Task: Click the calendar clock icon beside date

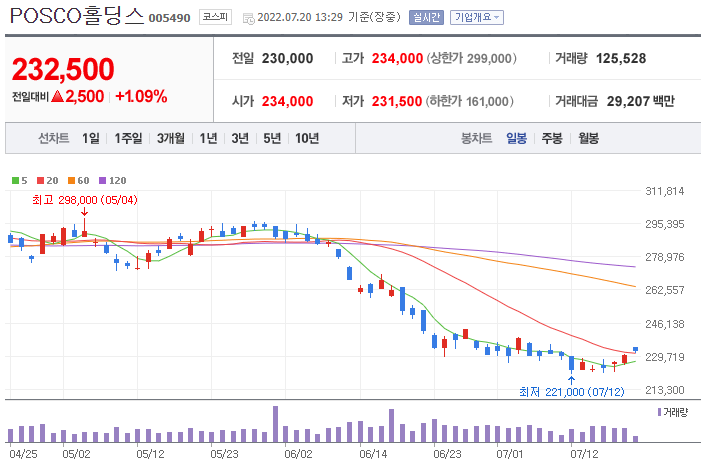Action: pos(248,19)
